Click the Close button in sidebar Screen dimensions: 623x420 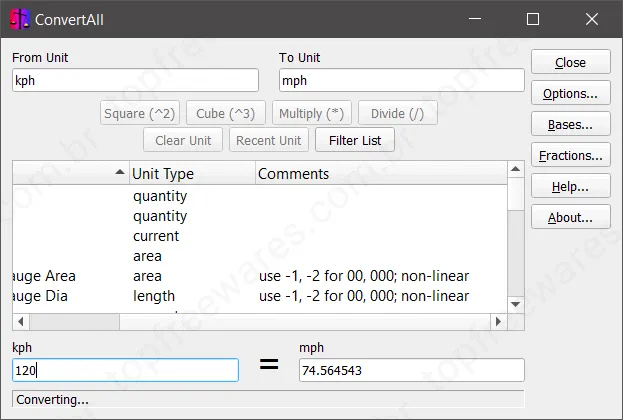[571, 62]
